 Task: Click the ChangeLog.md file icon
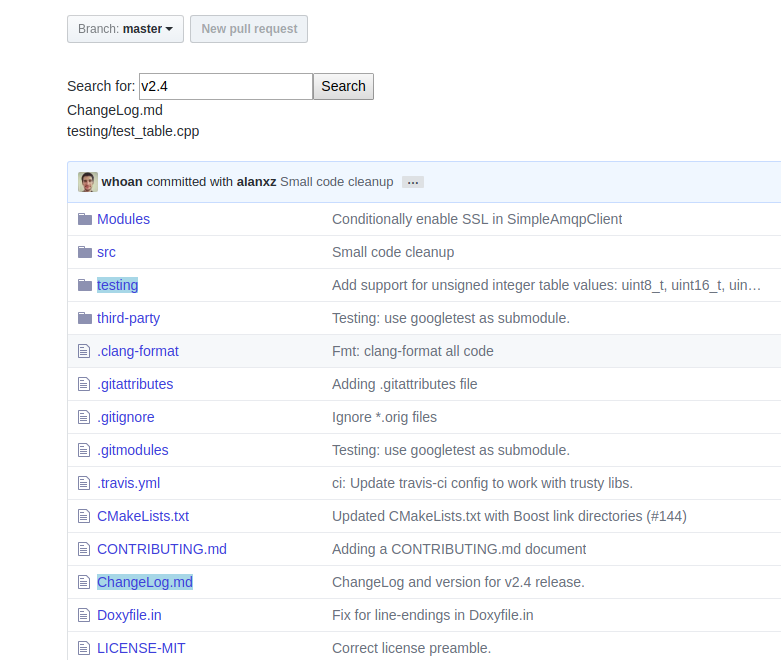pos(85,582)
